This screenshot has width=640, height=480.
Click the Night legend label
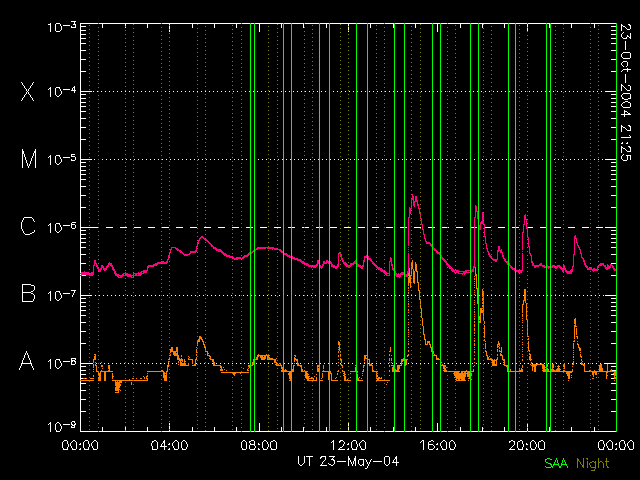point(593,464)
